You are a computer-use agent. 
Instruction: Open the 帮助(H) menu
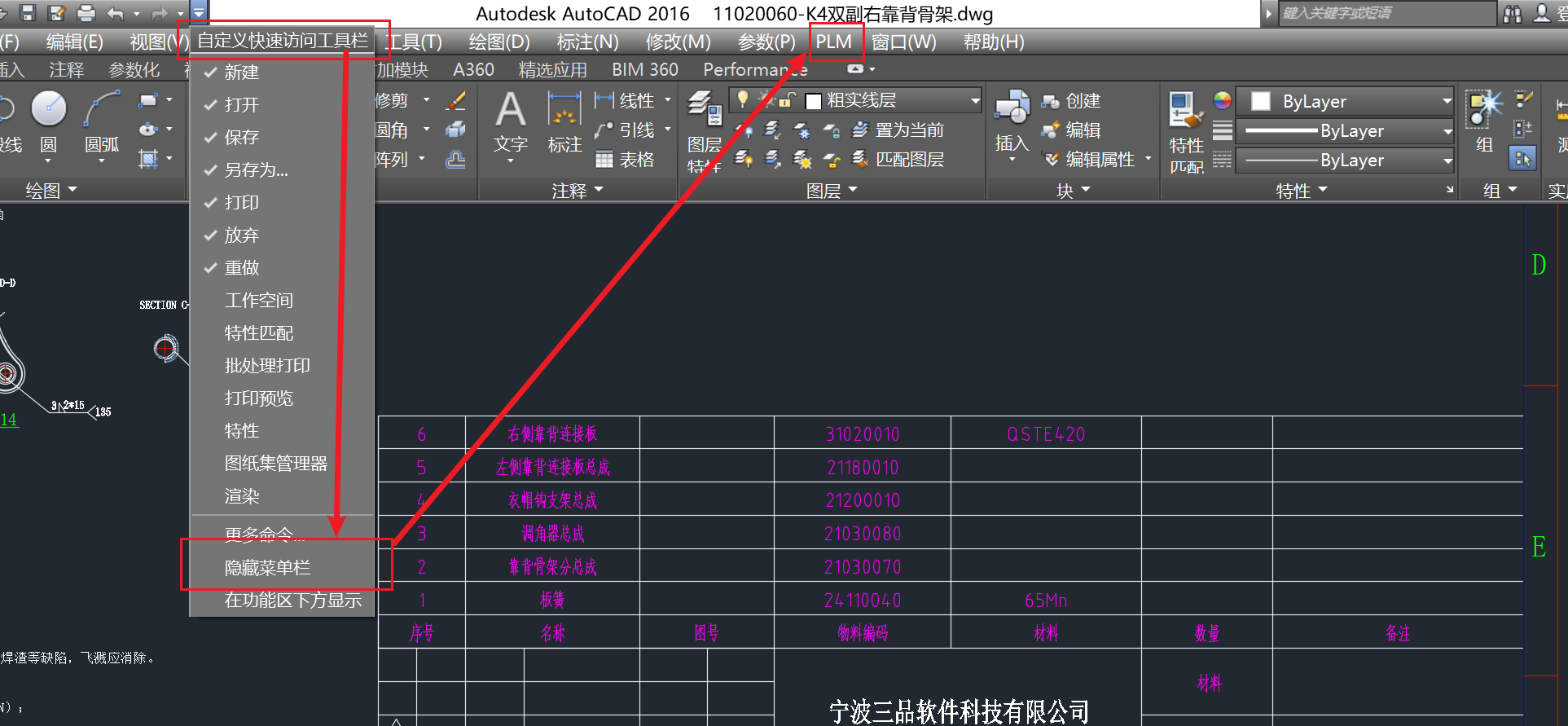pyautogui.click(x=994, y=42)
